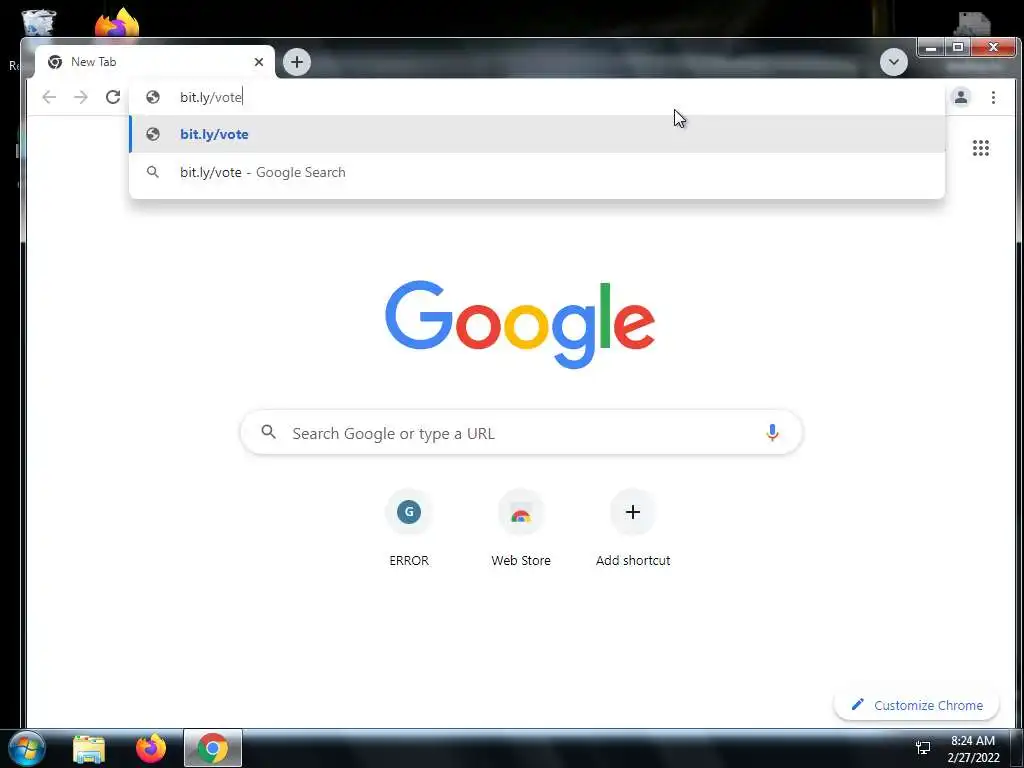Click the magnifier icon in the search suggestion row

point(153,172)
